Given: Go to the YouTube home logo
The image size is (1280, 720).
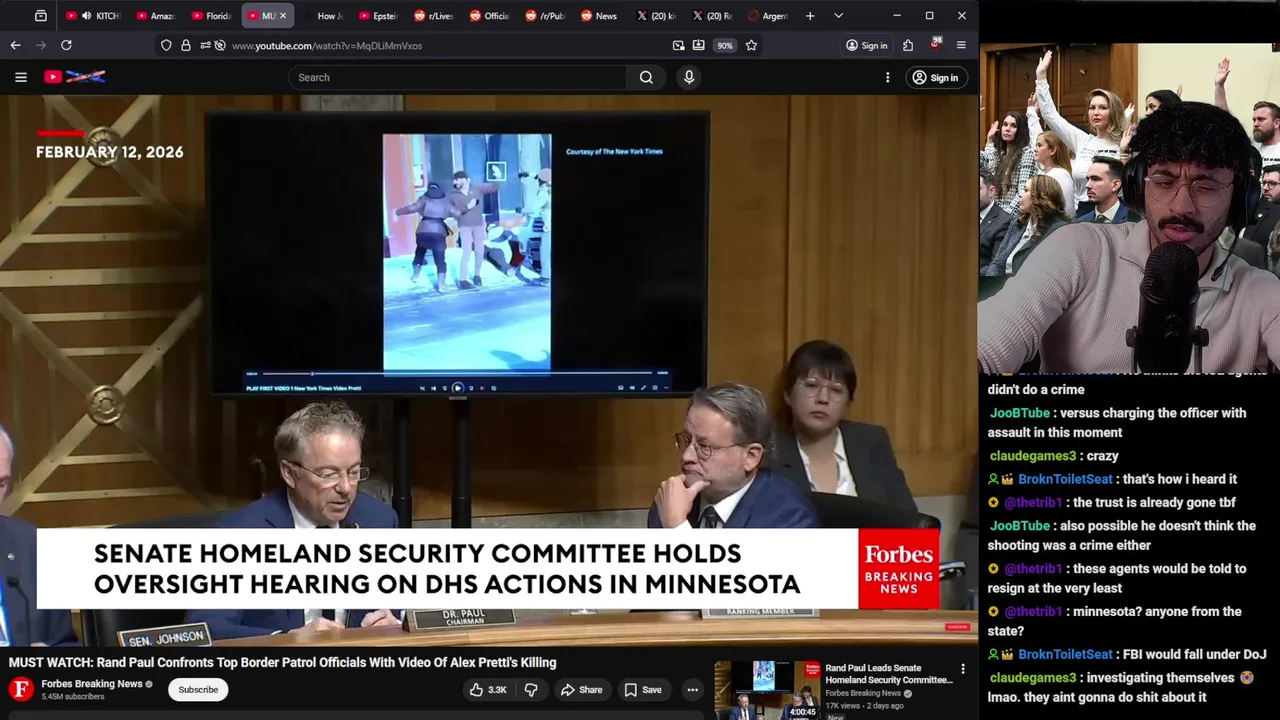Looking at the screenshot, I should point(74,77).
